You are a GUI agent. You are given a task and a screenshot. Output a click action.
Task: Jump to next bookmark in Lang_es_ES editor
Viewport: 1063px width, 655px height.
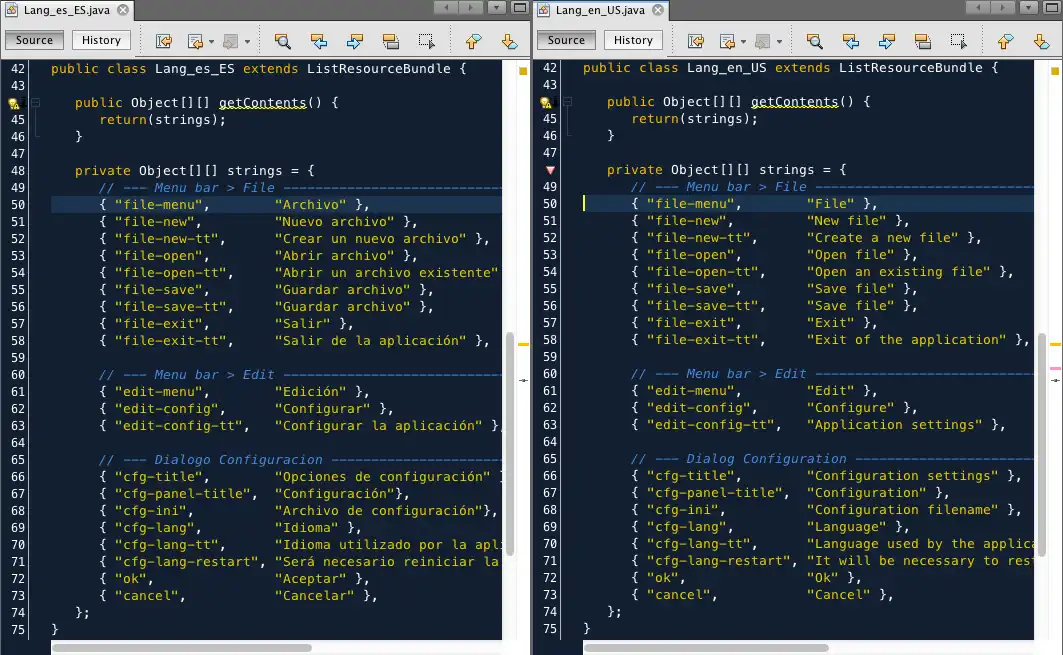click(x=509, y=41)
